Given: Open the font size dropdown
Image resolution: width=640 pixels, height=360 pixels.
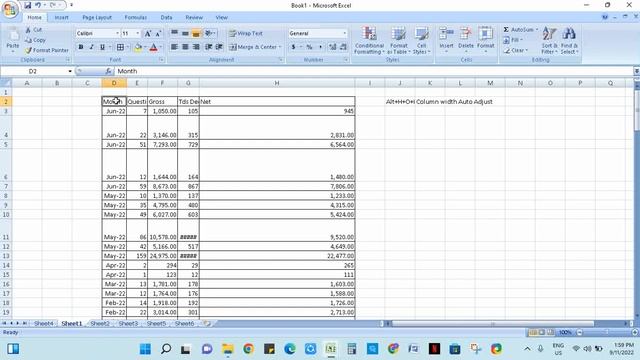Looking at the screenshot, I should (x=138, y=33).
